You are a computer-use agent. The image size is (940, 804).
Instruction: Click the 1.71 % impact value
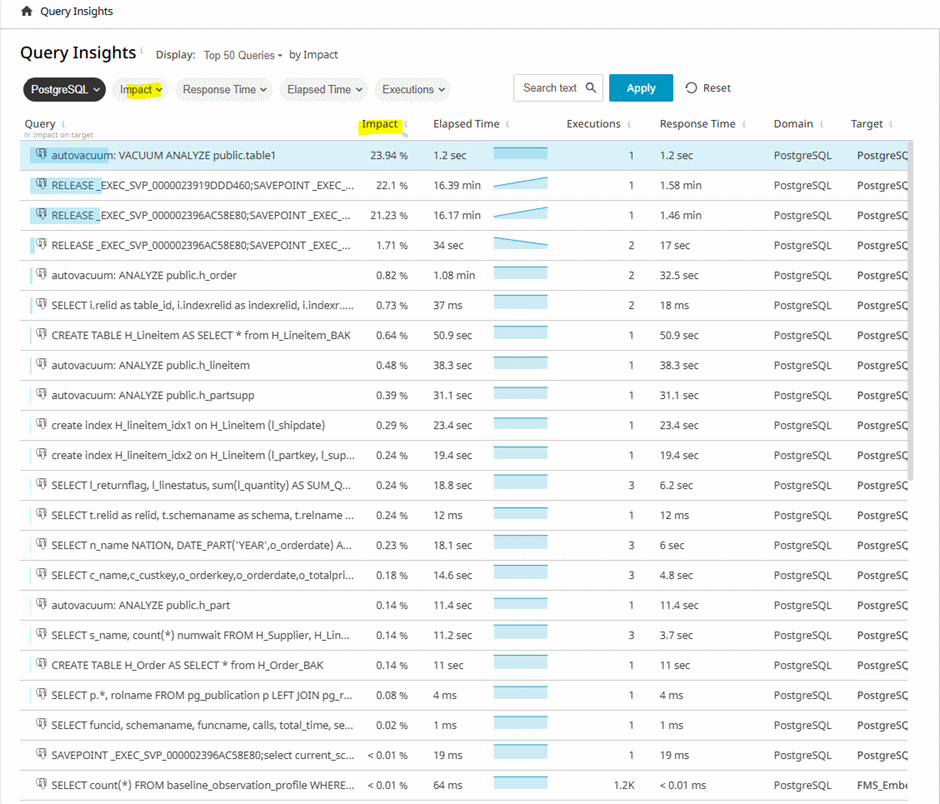coord(391,245)
